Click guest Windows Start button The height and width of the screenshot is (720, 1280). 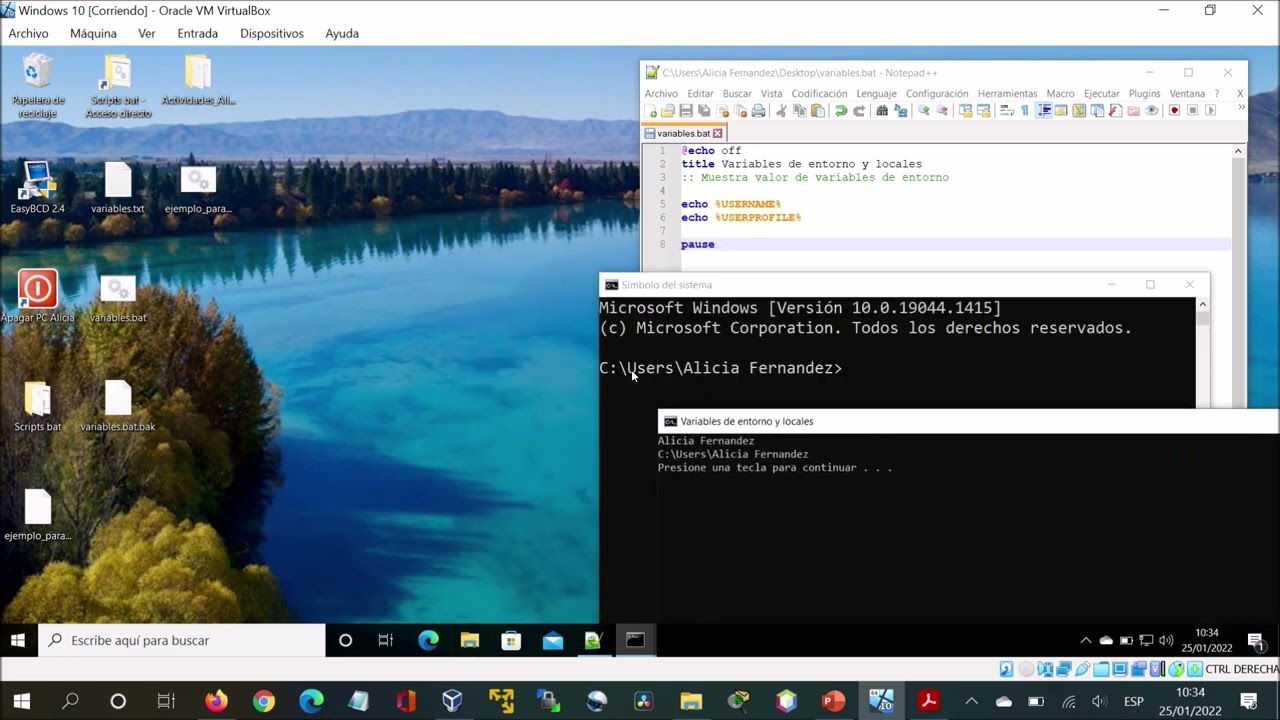pos(18,640)
